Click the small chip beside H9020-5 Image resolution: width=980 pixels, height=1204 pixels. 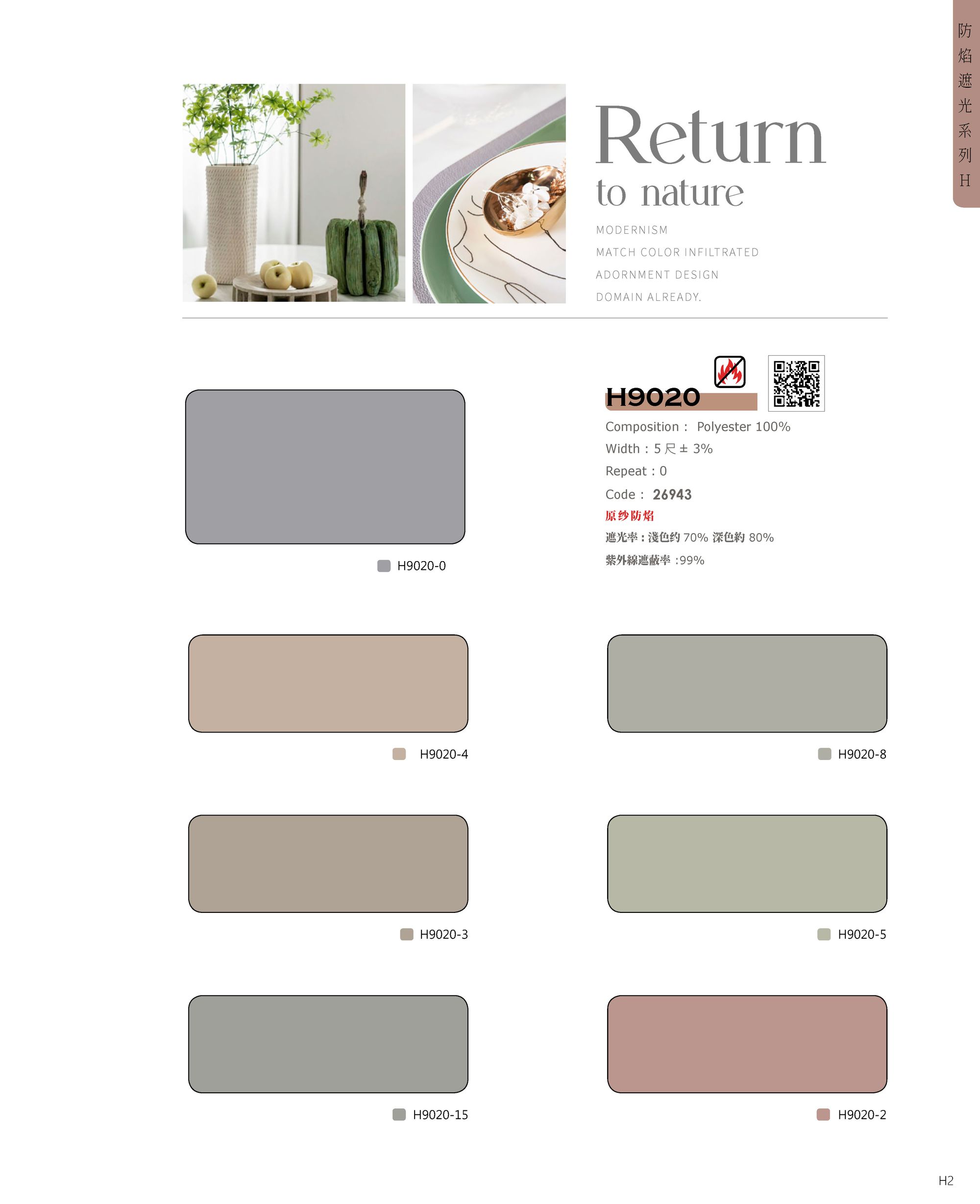pos(824,934)
